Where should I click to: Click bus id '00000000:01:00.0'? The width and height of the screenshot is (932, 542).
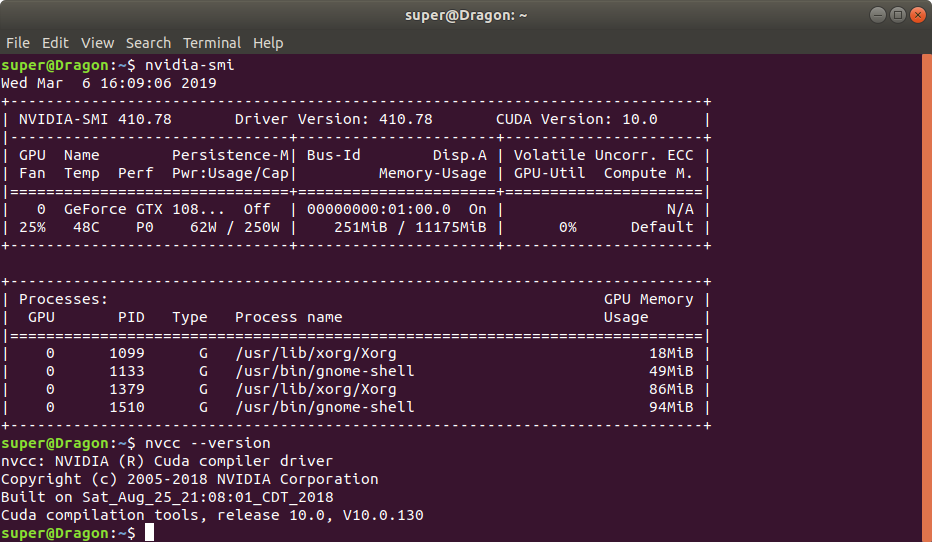[x=379, y=209]
